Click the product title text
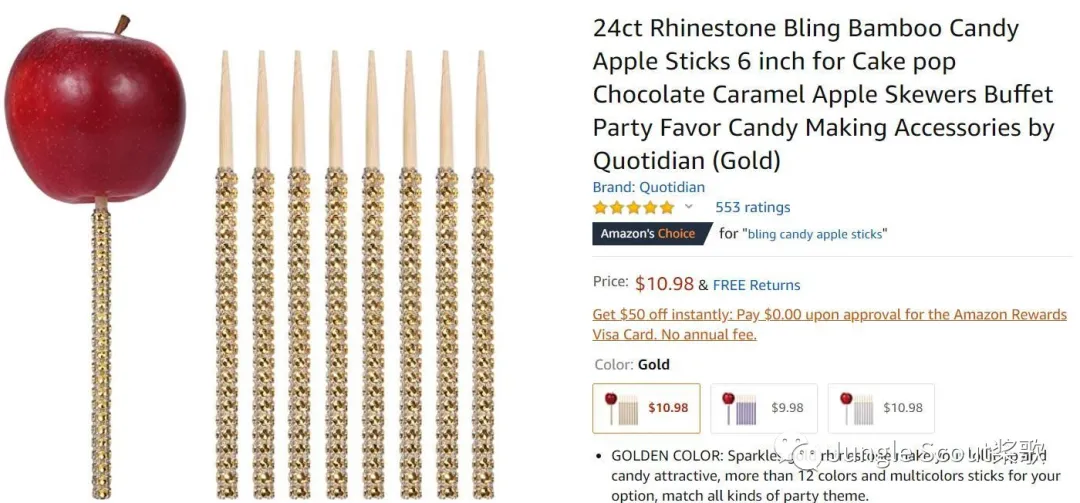 pos(823,94)
